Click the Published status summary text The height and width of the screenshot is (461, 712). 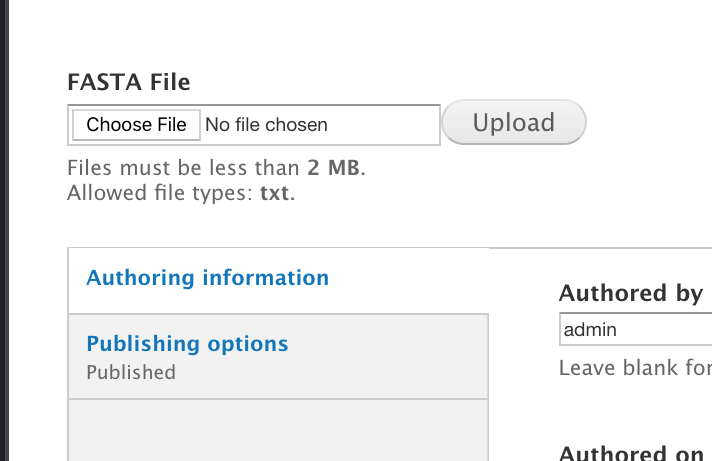point(131,372)
